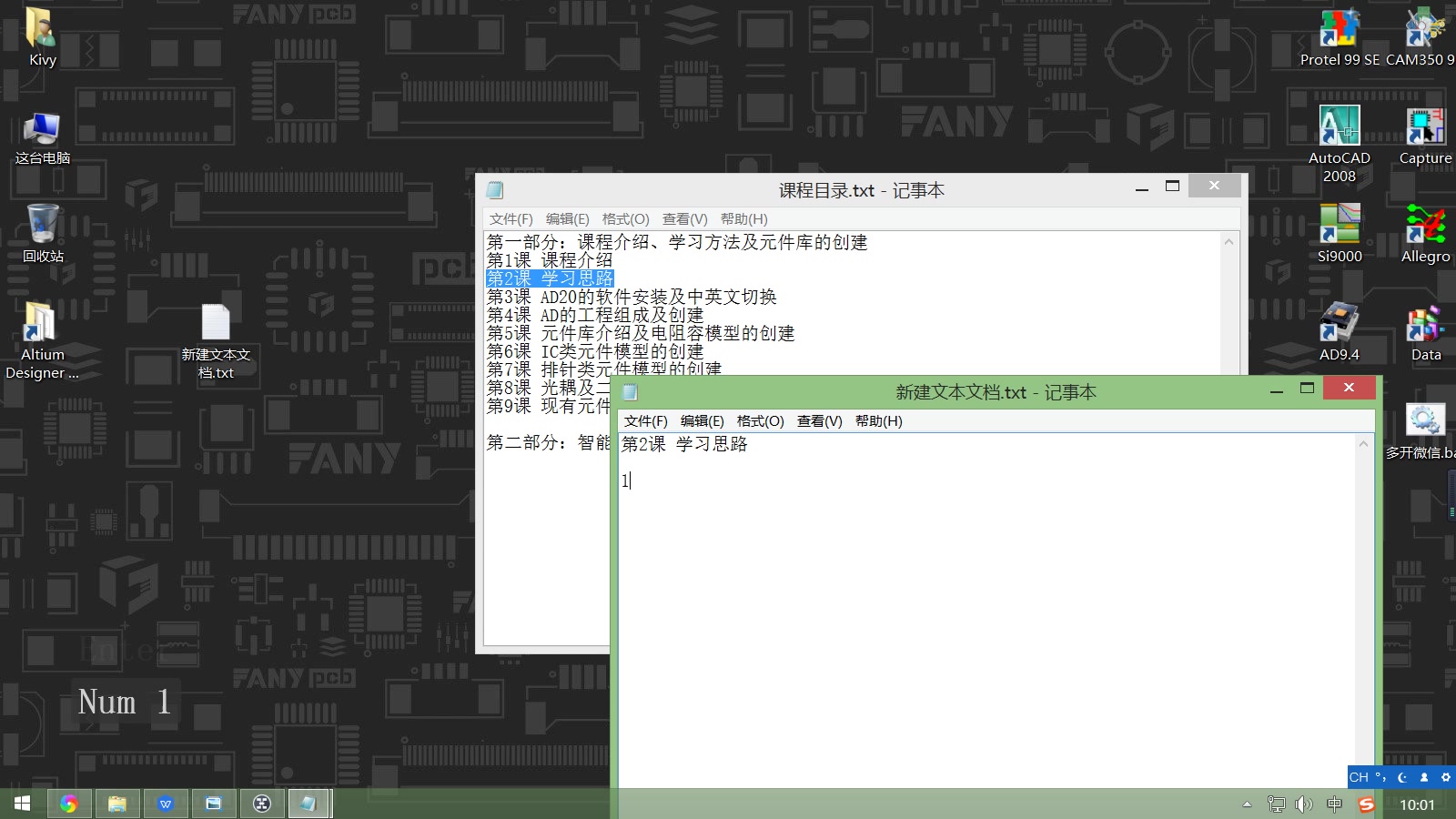
Task: Open the Kivy desktop shortcut
Action: coord(42,36)
